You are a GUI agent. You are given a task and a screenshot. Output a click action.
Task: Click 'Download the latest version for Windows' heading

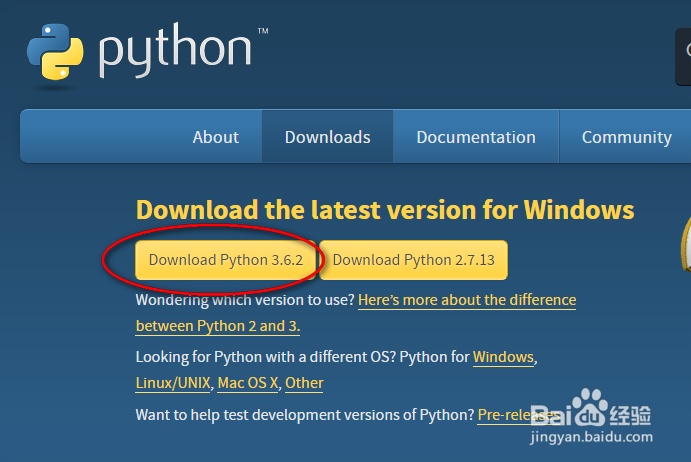click(385, 210)
